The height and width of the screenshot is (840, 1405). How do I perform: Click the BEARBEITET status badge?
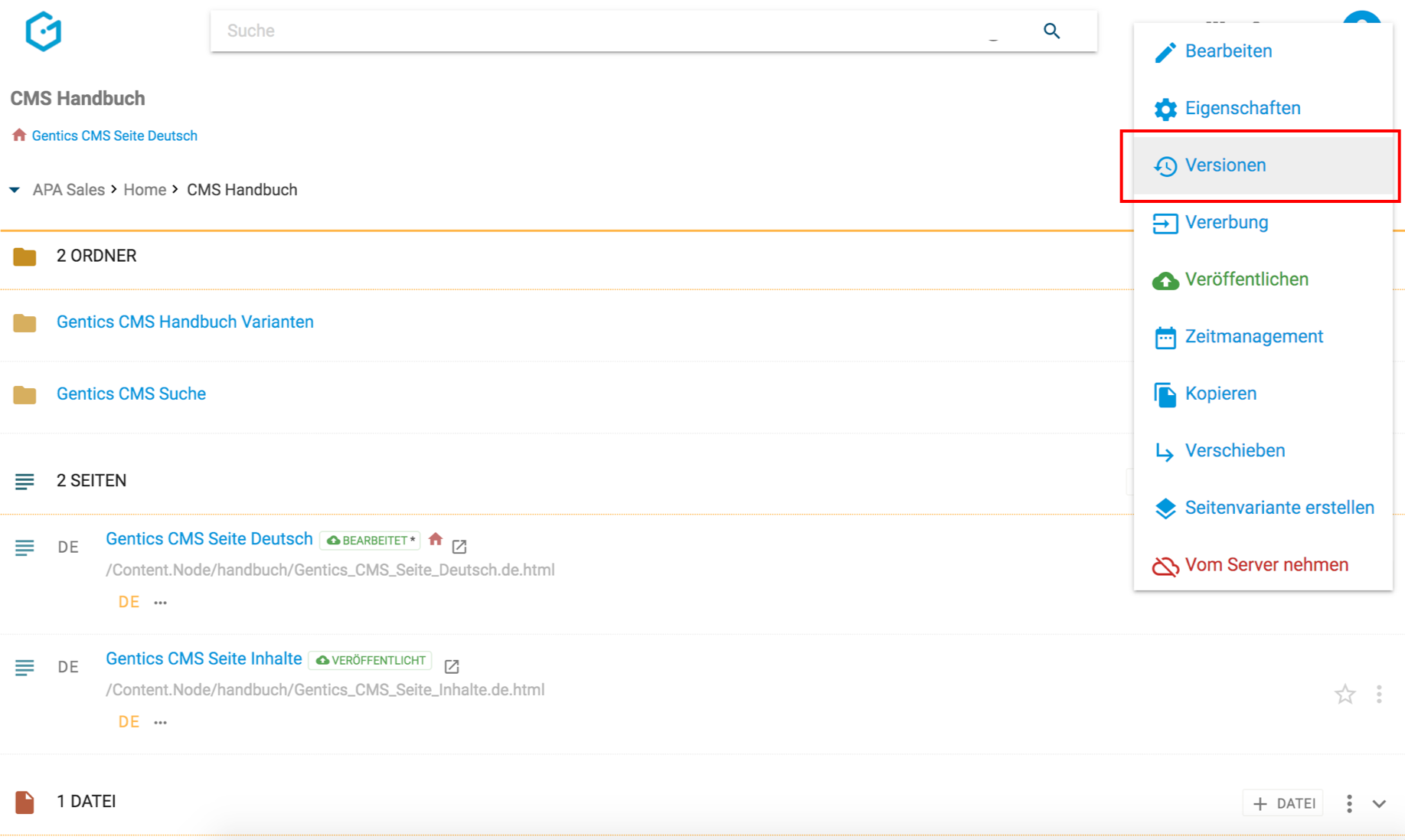(371, 541)
